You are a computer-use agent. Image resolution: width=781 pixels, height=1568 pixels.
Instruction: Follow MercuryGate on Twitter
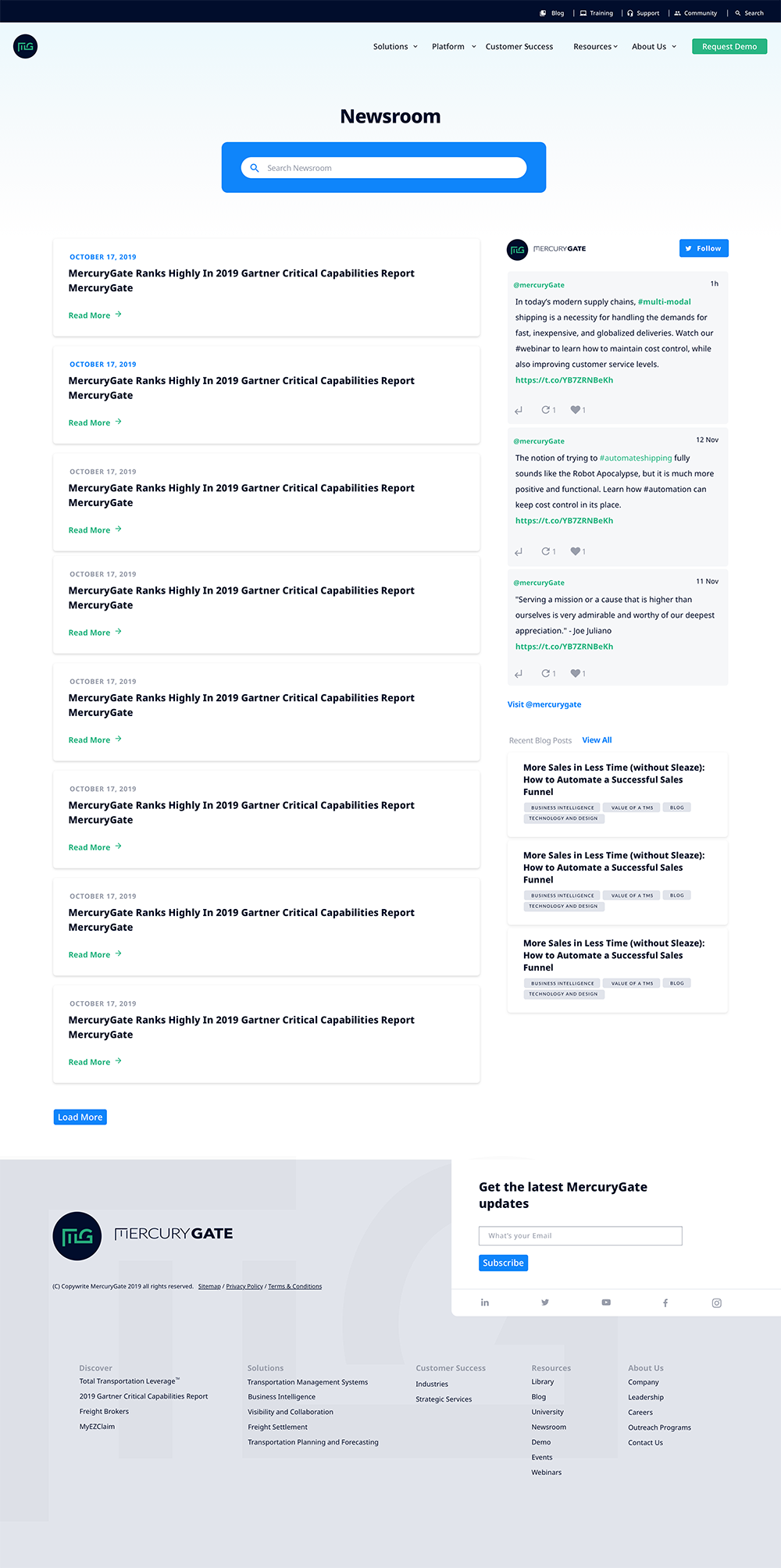pyautogui.click(x=704, y=248)
